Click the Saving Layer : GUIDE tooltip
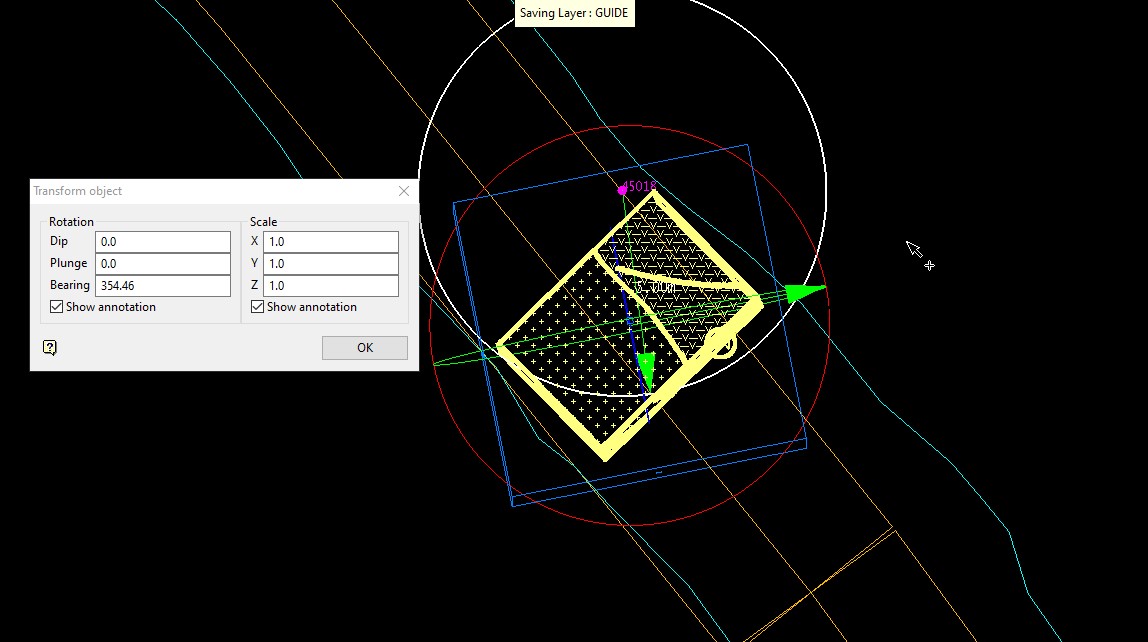 pyautogui.click(x=574, y=14)
